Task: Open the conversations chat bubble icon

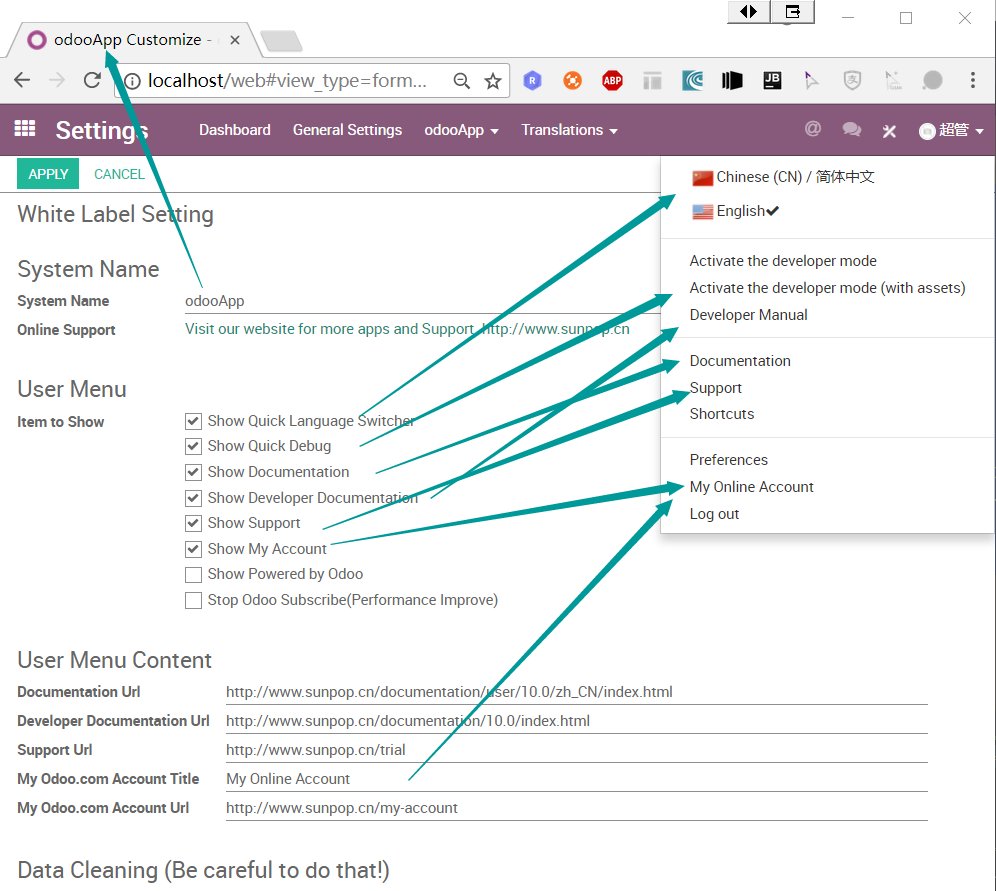Action: pyautogui.click(x=851, y=130)
